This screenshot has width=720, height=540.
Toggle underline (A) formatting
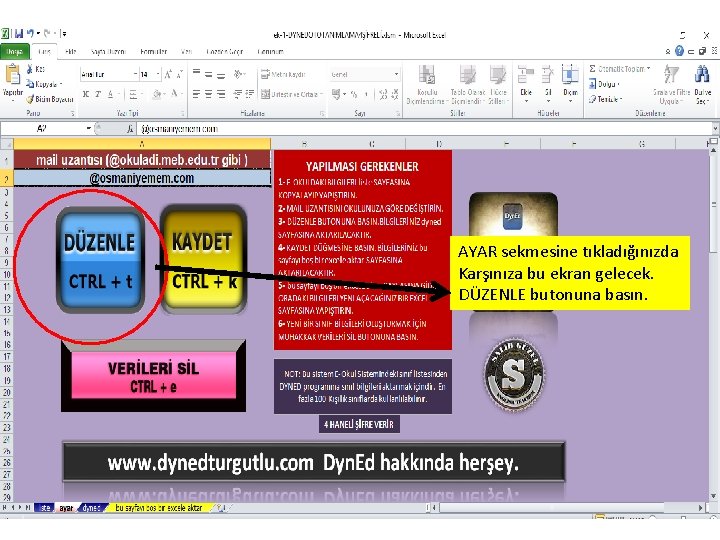coord(110,94)
